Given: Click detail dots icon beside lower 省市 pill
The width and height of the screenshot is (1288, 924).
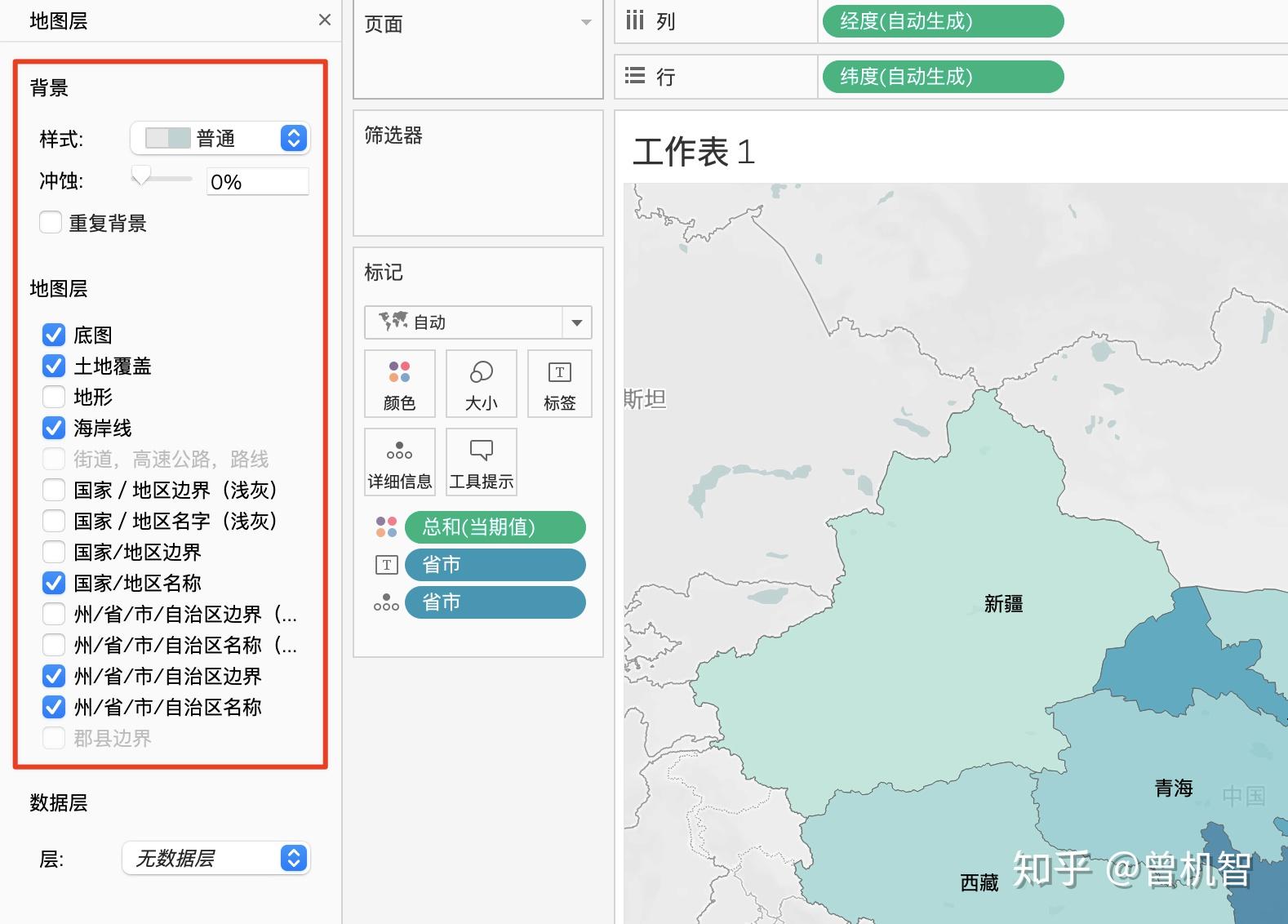Looking at the screenshot, I should pyautogui.click(x=386, y=602).
